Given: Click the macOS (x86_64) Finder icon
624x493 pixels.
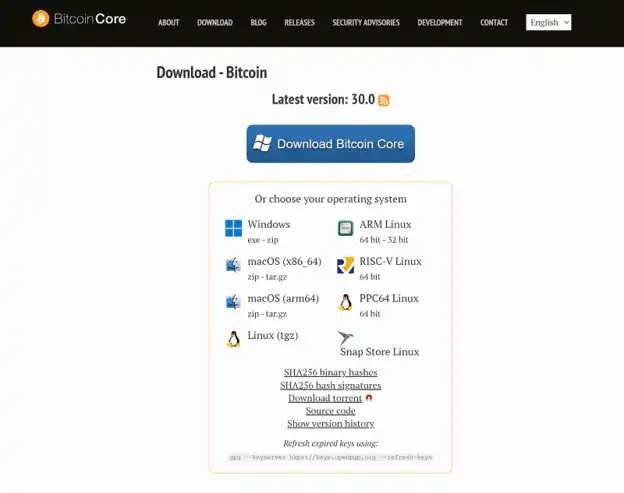Looking at the screenshot, I should coord(233,265).
